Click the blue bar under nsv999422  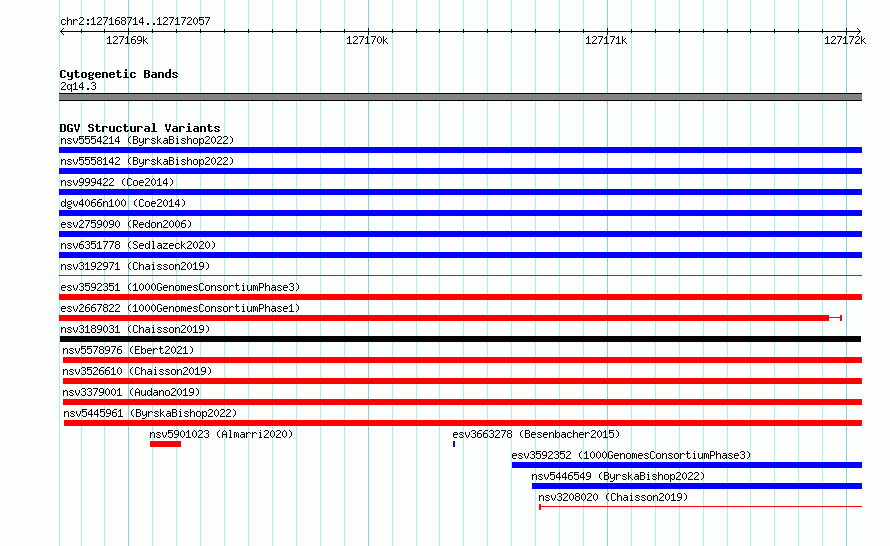coord(460,192)
